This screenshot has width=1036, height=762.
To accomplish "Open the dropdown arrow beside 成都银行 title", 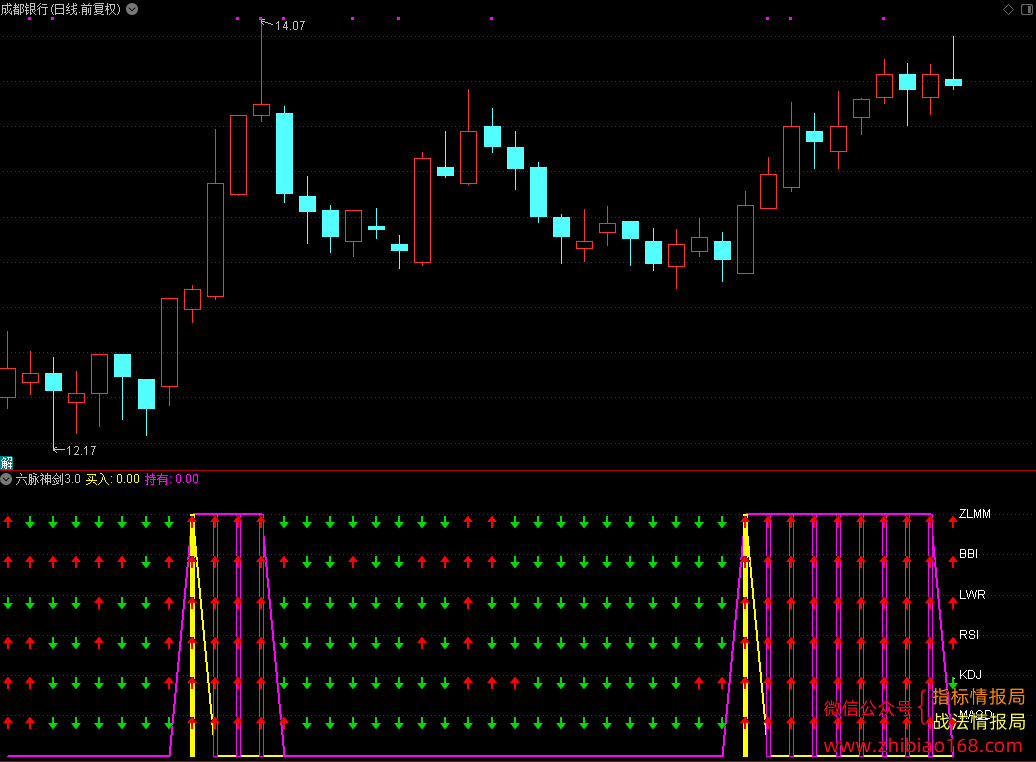I will click(132, 9).
